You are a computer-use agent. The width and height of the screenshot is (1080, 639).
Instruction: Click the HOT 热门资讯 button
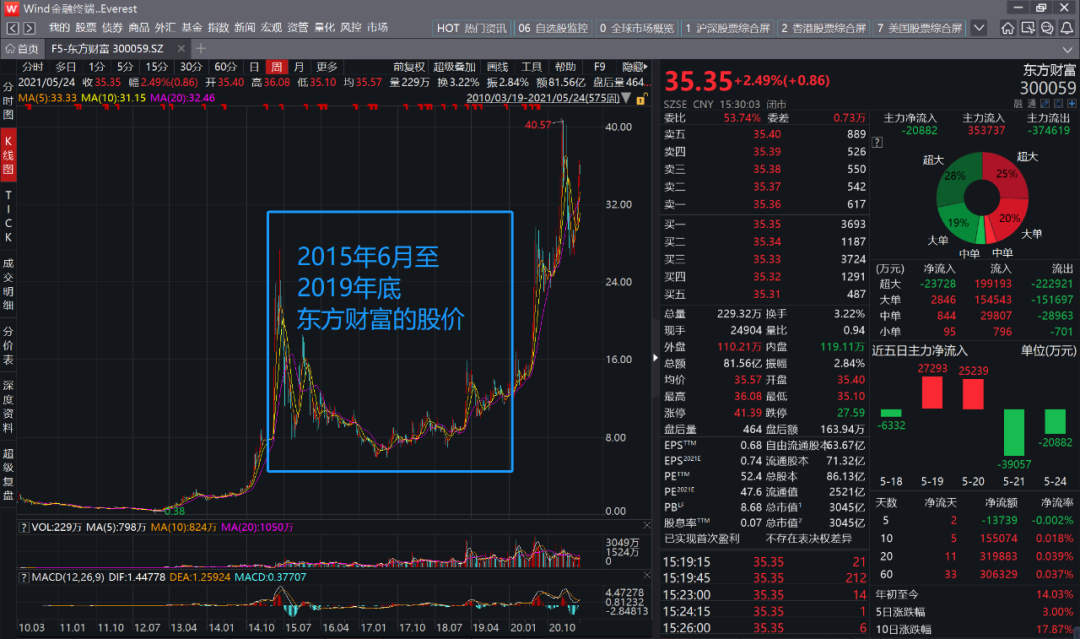point(472,28)
